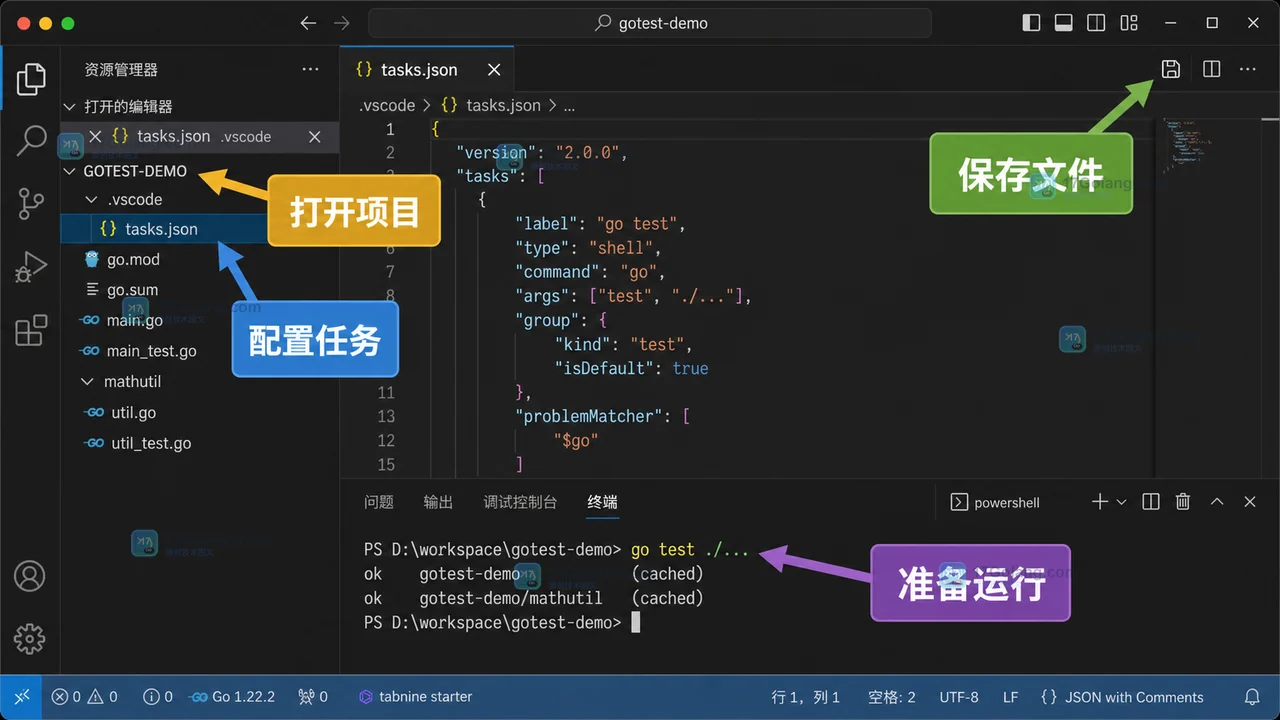Open the Manage gear icon
This screenshot has height=720, width=1280.
point(30,638)
